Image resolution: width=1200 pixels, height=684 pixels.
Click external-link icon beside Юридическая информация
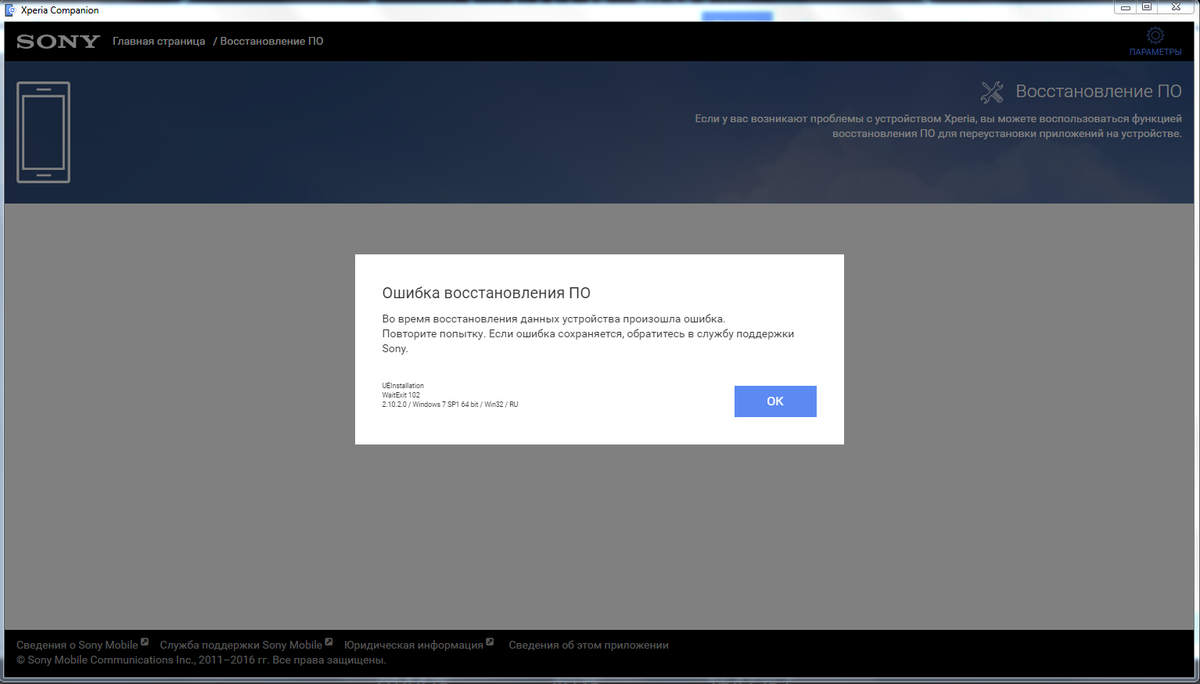pyautogui.click(x=490, y=643)
